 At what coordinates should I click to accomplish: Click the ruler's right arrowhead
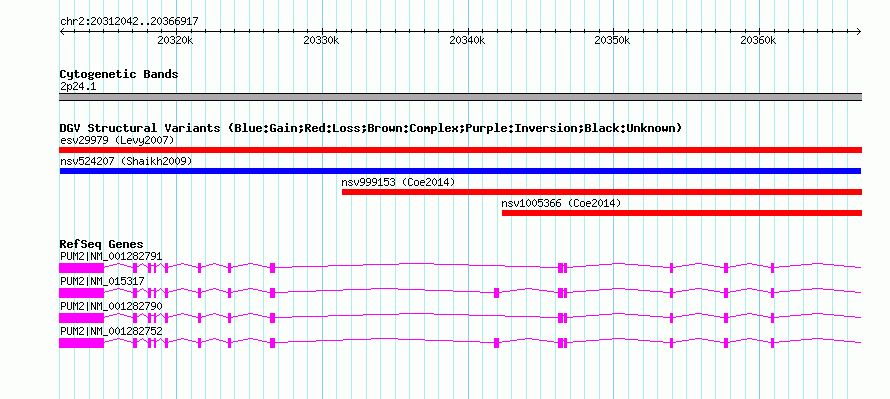859,32
